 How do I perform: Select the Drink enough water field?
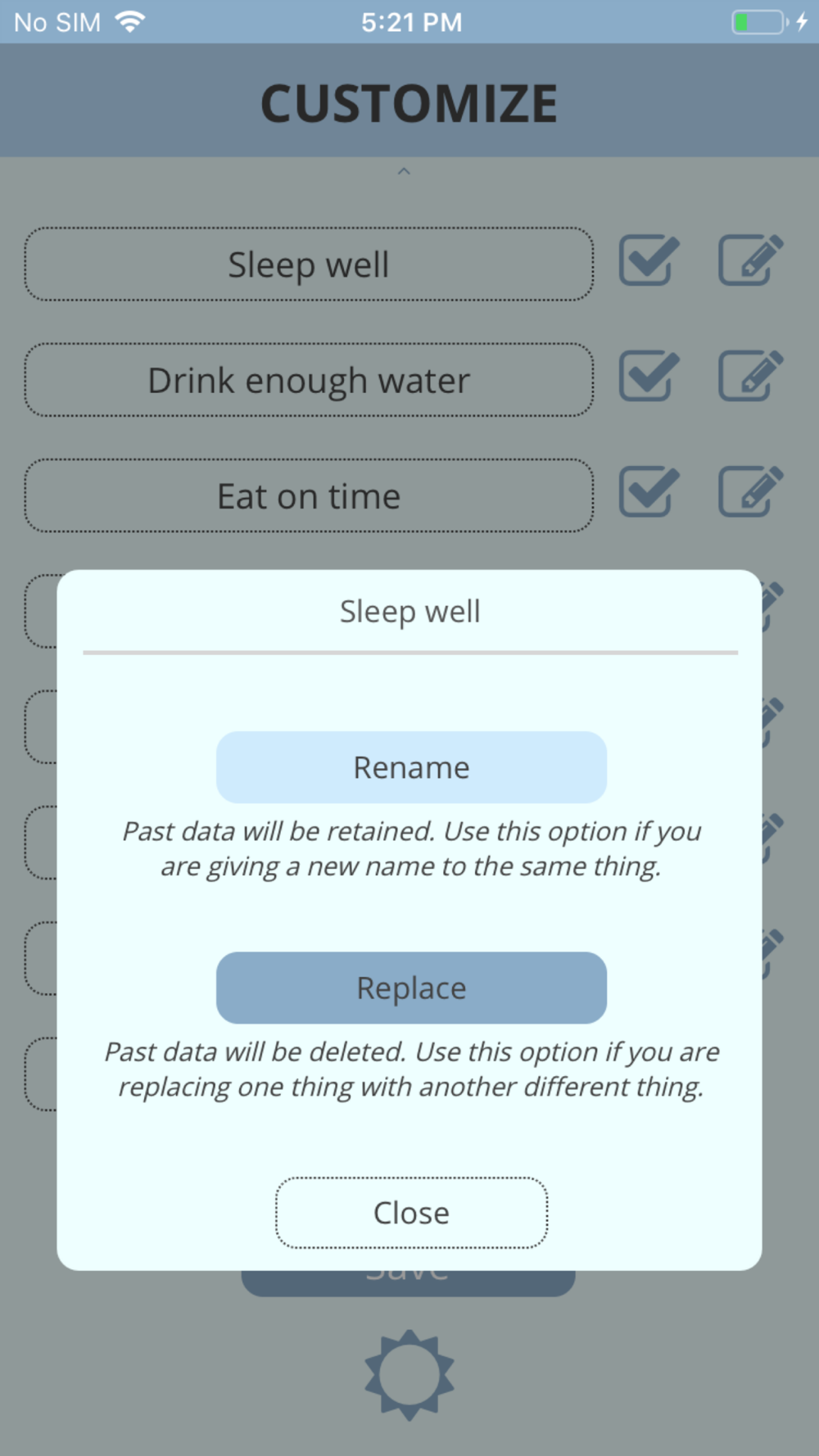pos(309,381)
